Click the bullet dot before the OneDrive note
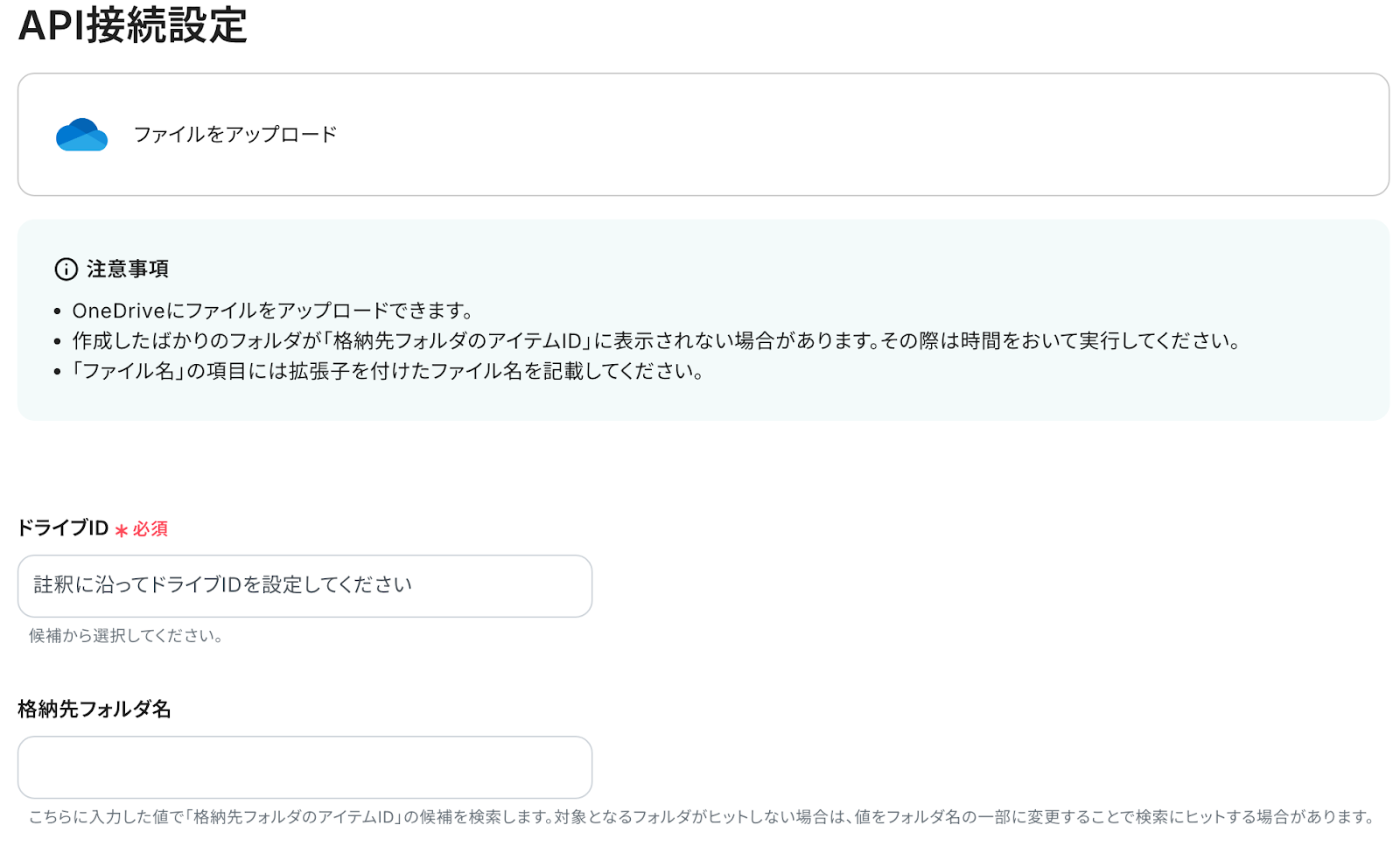 [58, 311]
